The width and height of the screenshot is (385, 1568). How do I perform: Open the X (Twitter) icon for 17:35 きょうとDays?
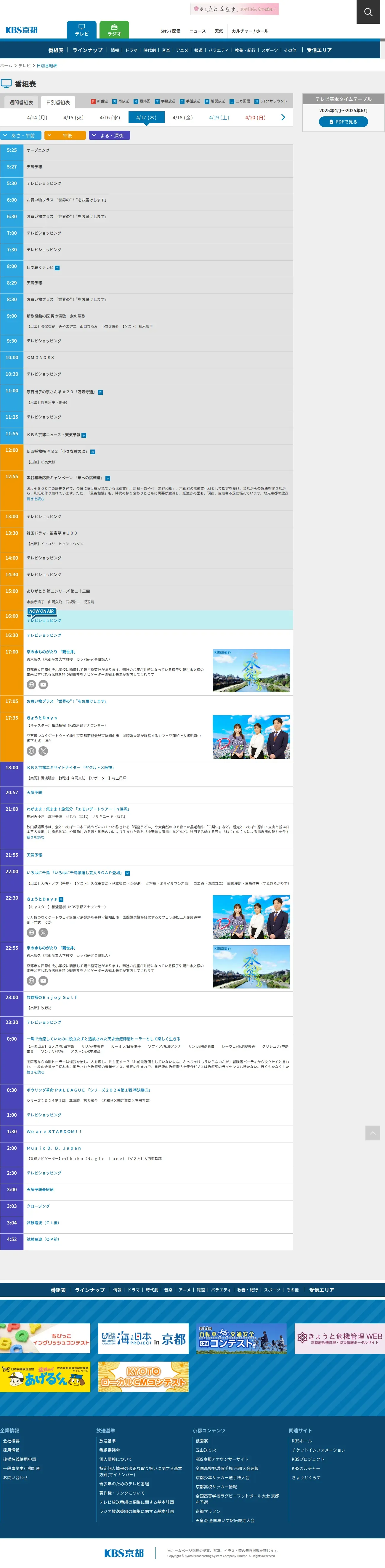coord(43,751)
